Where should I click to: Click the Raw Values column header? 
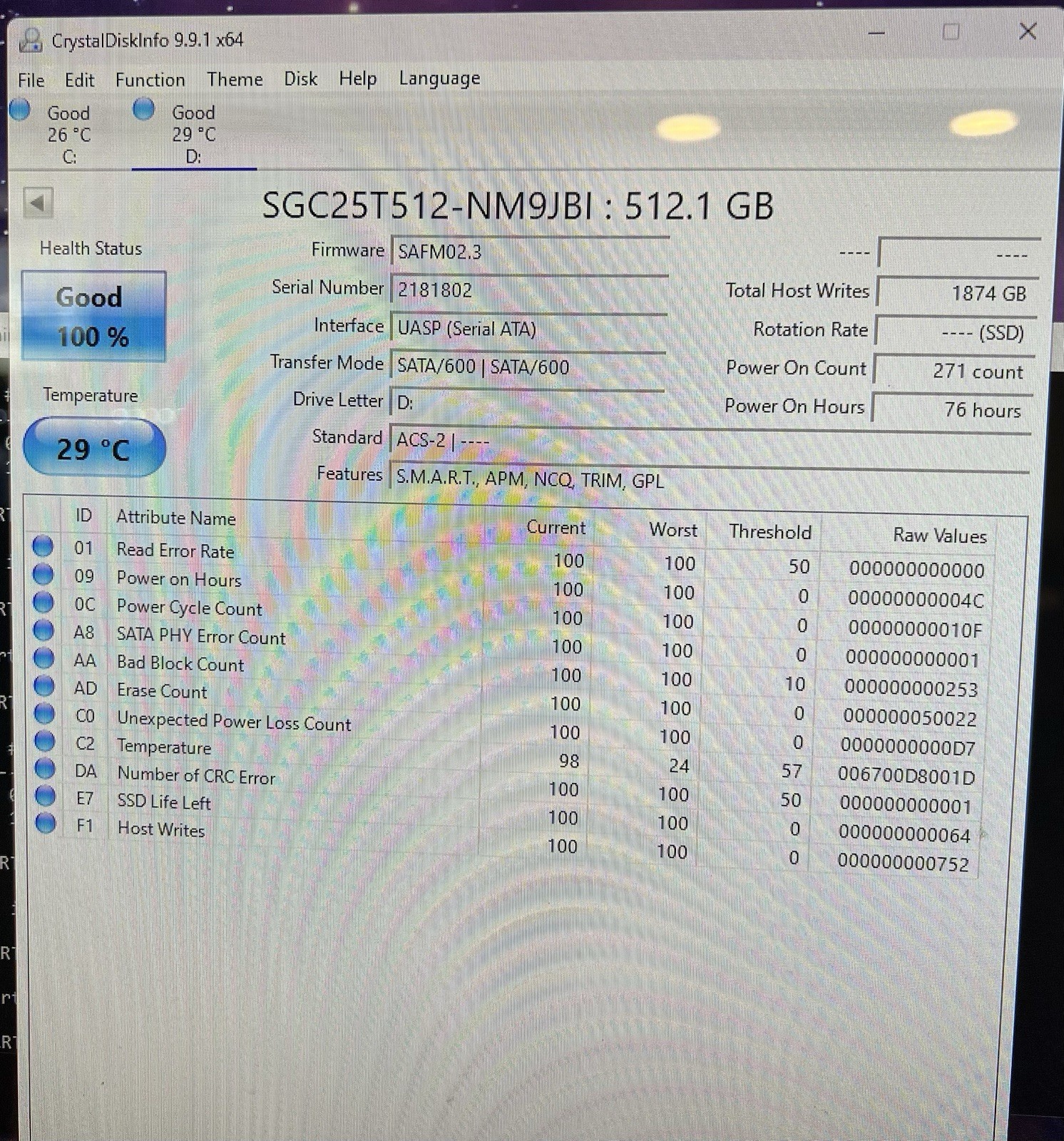940,536
